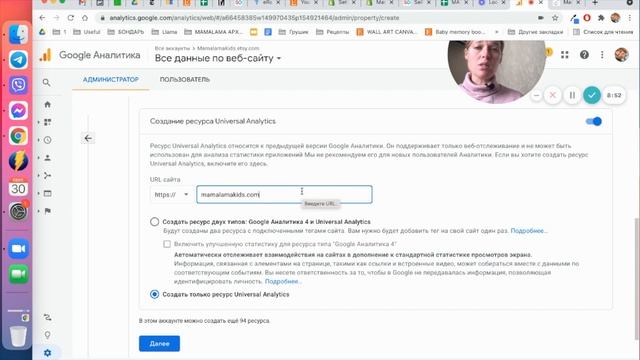Open Realtime reports clock icon

(x=47, y=140)
